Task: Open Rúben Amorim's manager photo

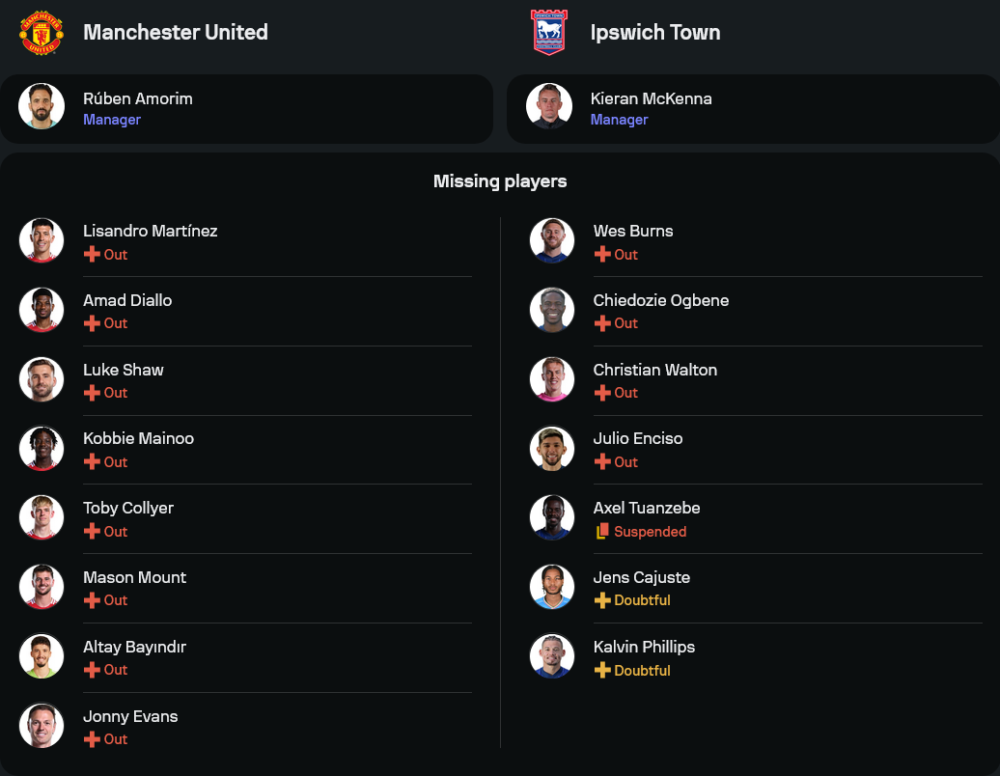Action: [x=41, y=107]
